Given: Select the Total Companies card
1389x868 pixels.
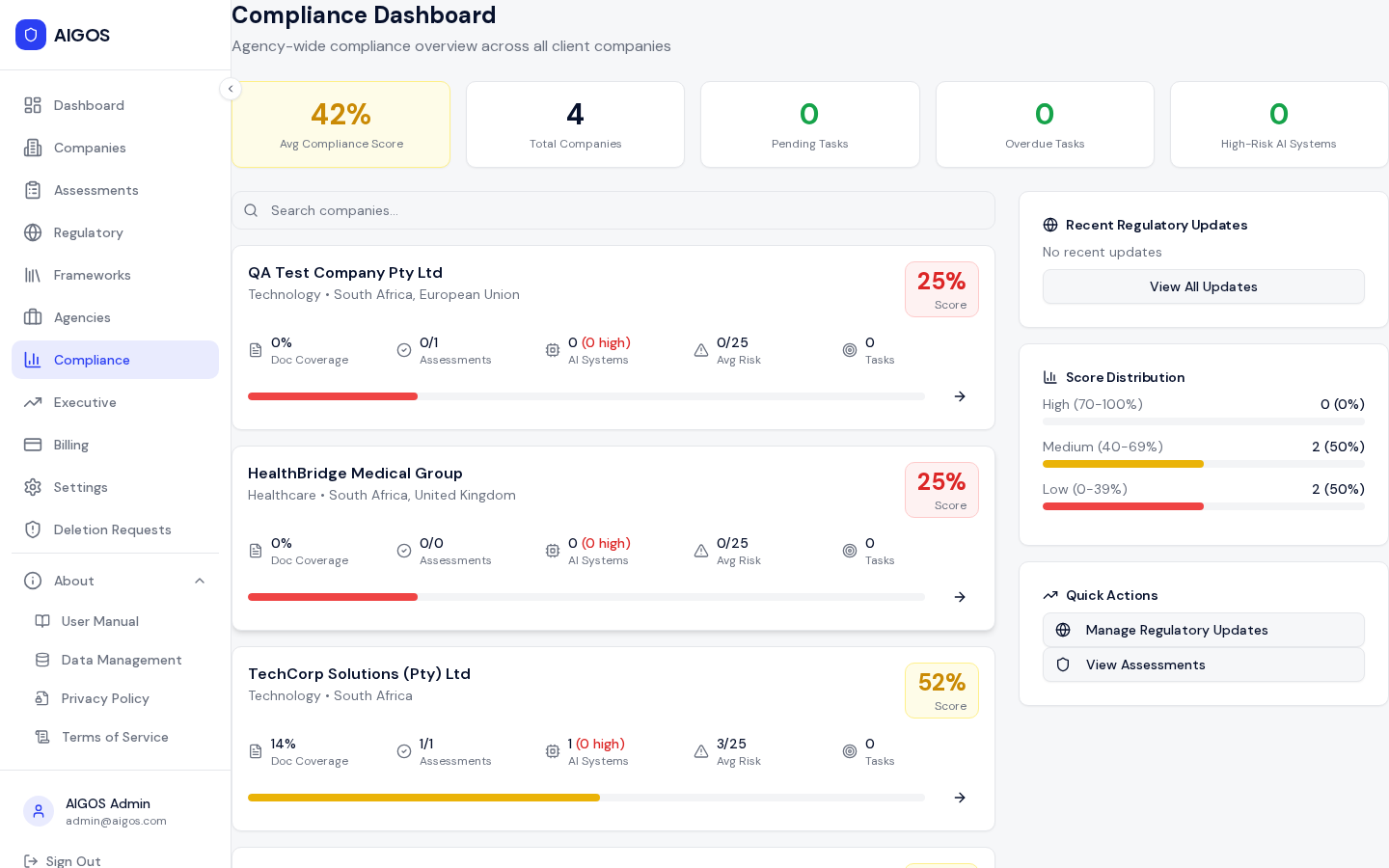Looking at the screenshot, I should [575, 124].
